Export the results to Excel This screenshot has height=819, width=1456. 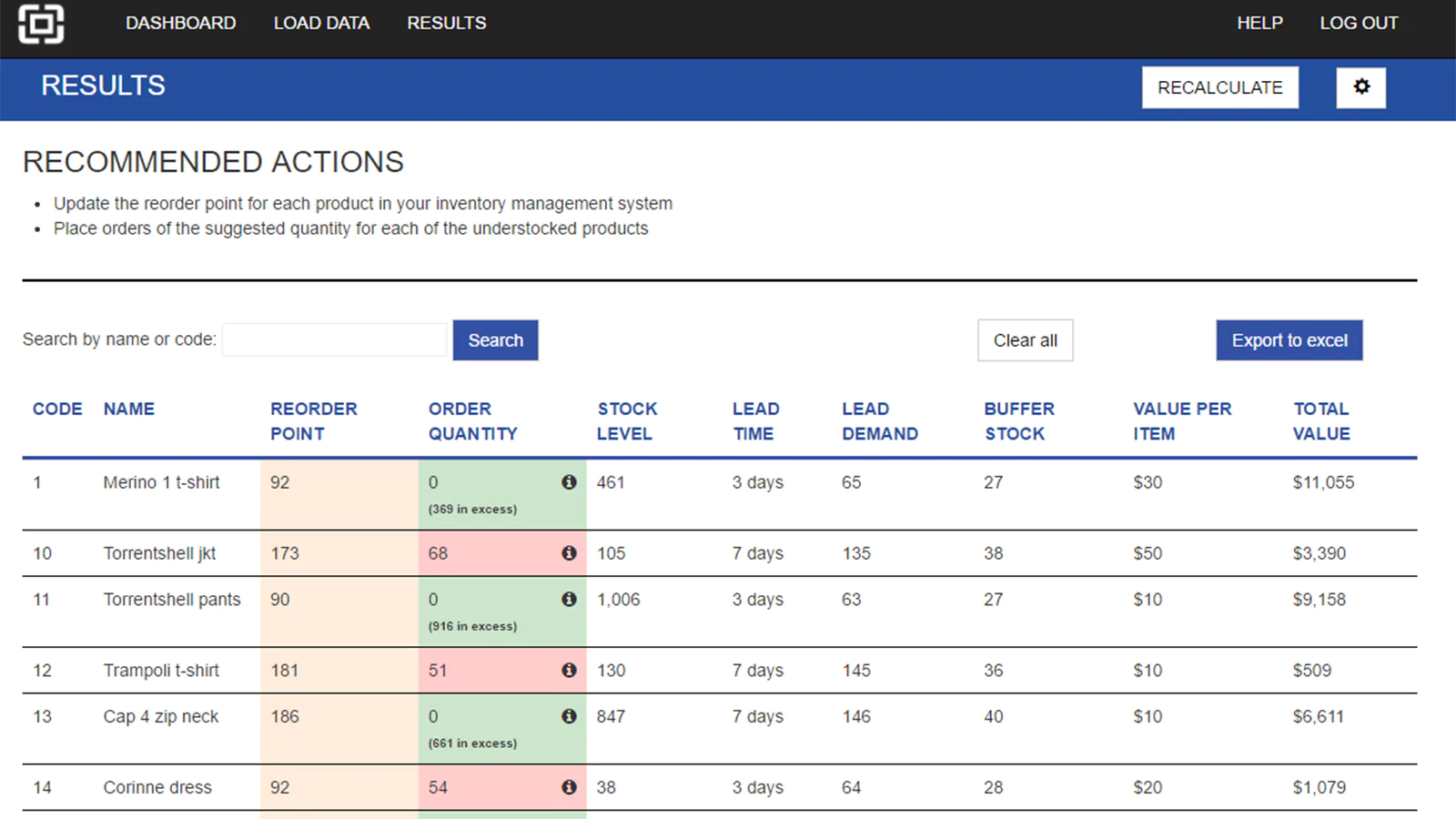[x=1289, y=340]
